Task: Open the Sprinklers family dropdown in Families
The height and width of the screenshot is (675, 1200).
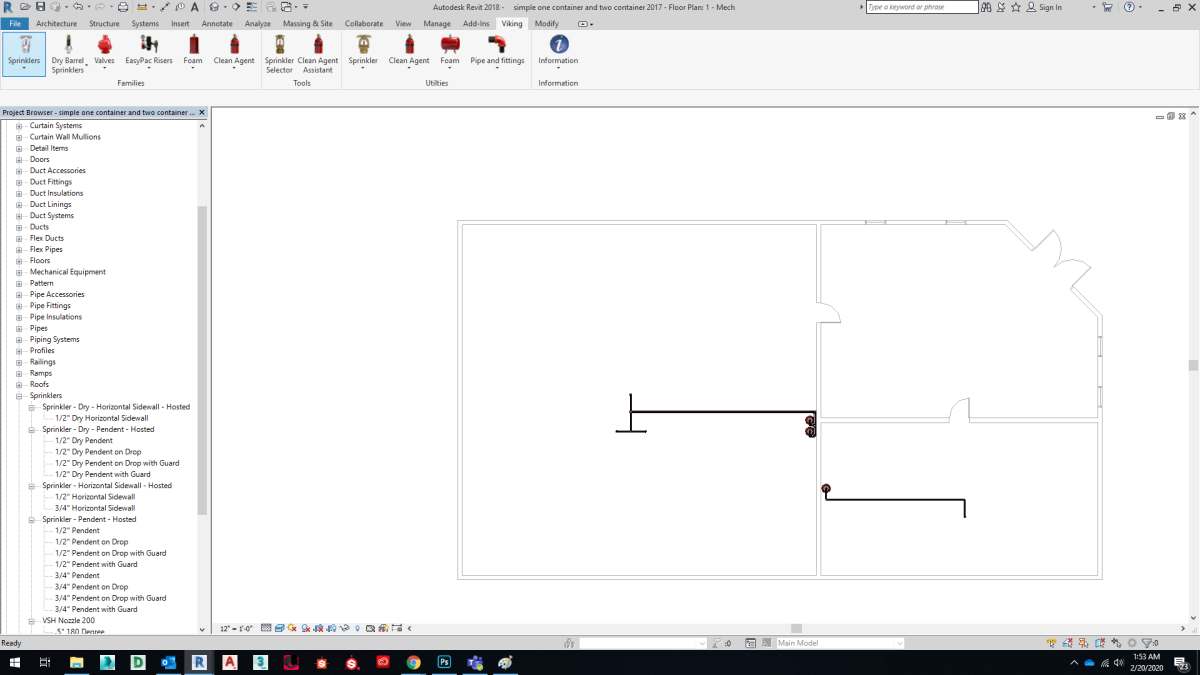Action: 24,53
